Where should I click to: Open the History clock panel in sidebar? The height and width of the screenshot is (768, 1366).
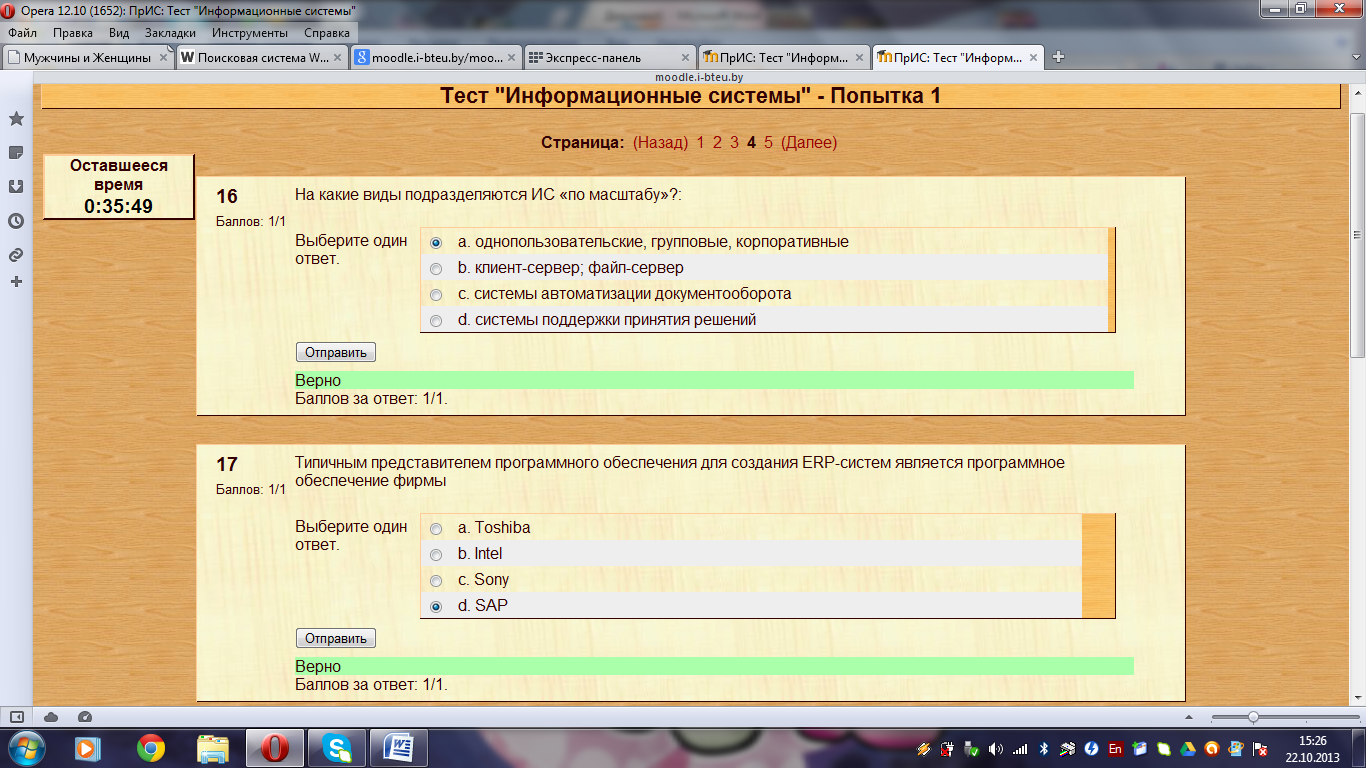16,221
